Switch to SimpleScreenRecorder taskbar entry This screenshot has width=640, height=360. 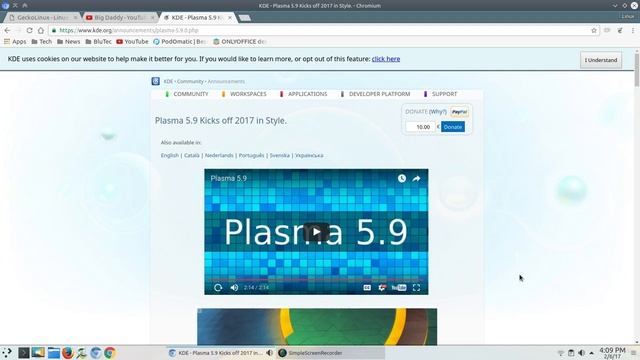pos(331,353)
